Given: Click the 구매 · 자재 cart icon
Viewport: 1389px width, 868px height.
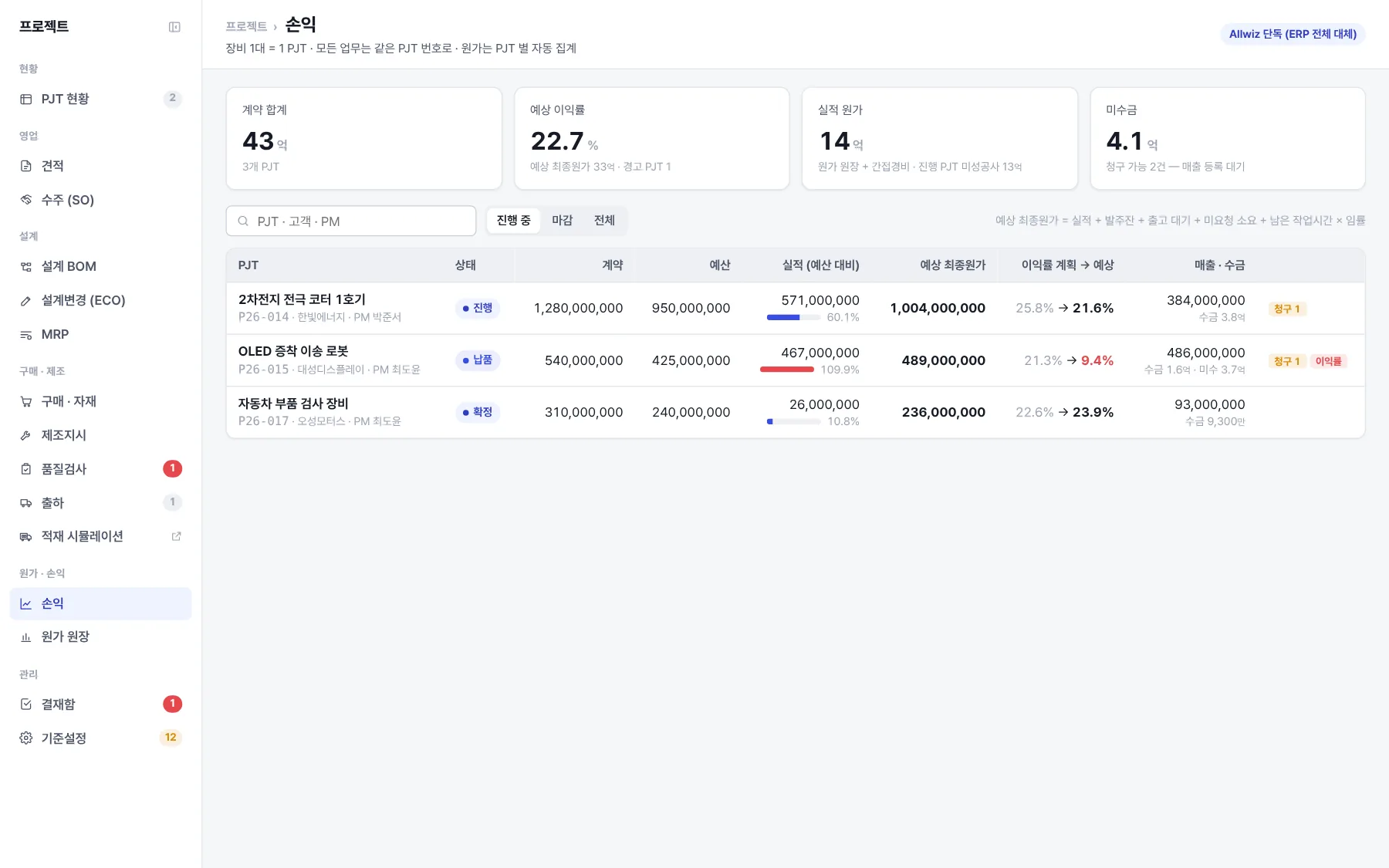Looking at the screenshot, I should (26, 401).
